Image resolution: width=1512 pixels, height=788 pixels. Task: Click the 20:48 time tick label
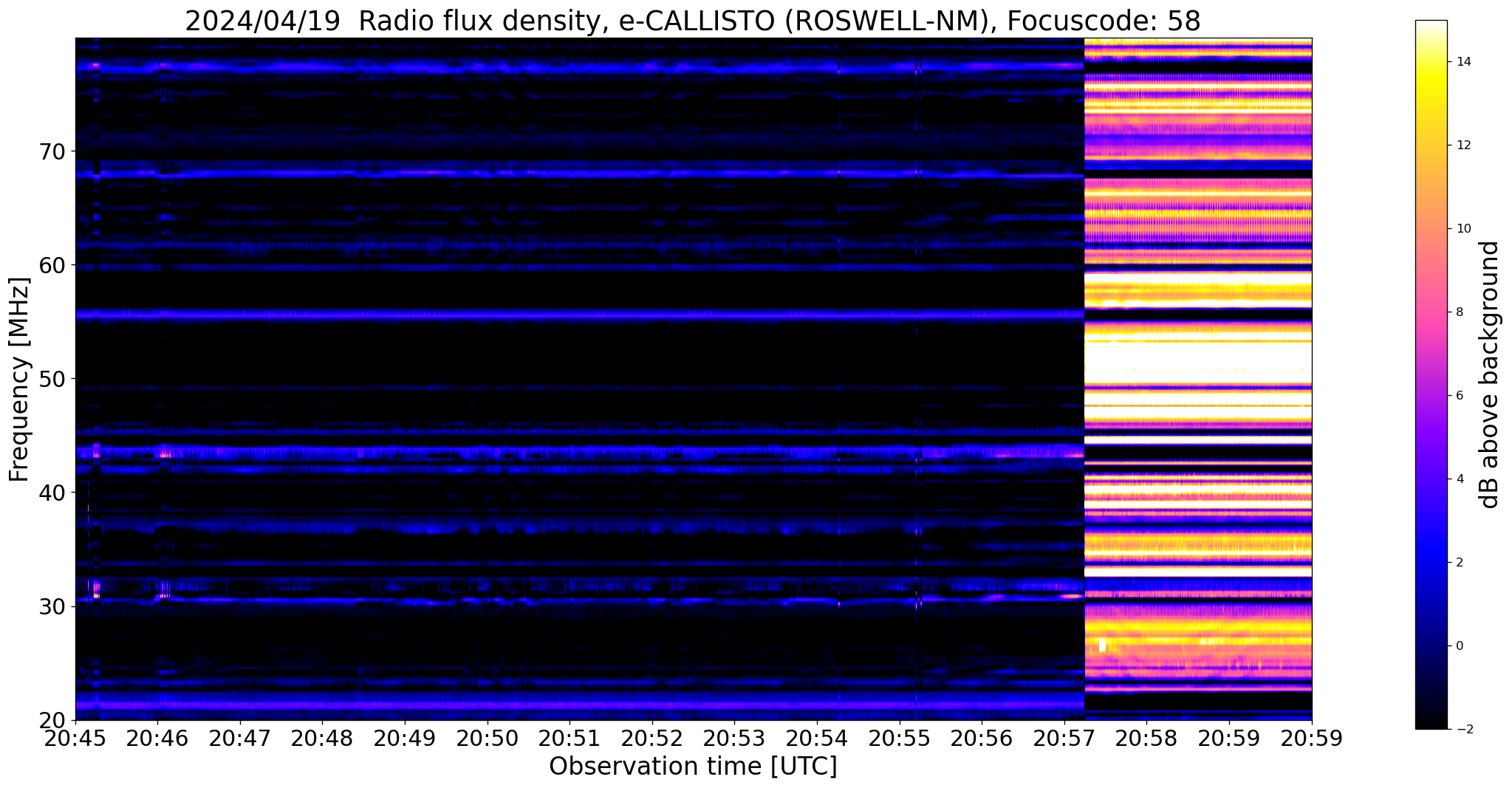pos(322,738)
